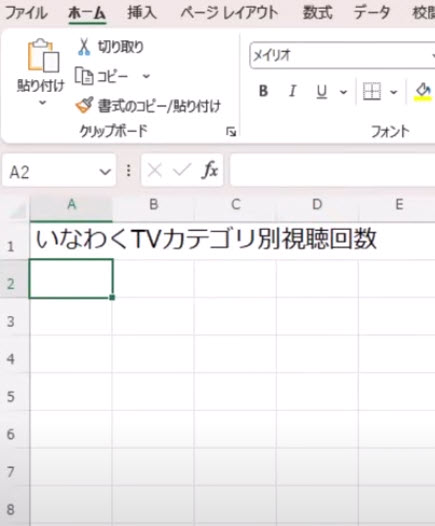Select the Format Painter brush icon
The width and height of the screenshot is (435, 526).
click(84, 106)
